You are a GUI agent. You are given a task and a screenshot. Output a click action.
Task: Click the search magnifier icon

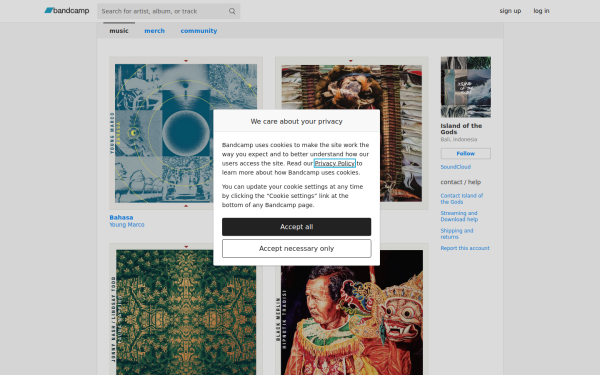(x=232, y=11)
